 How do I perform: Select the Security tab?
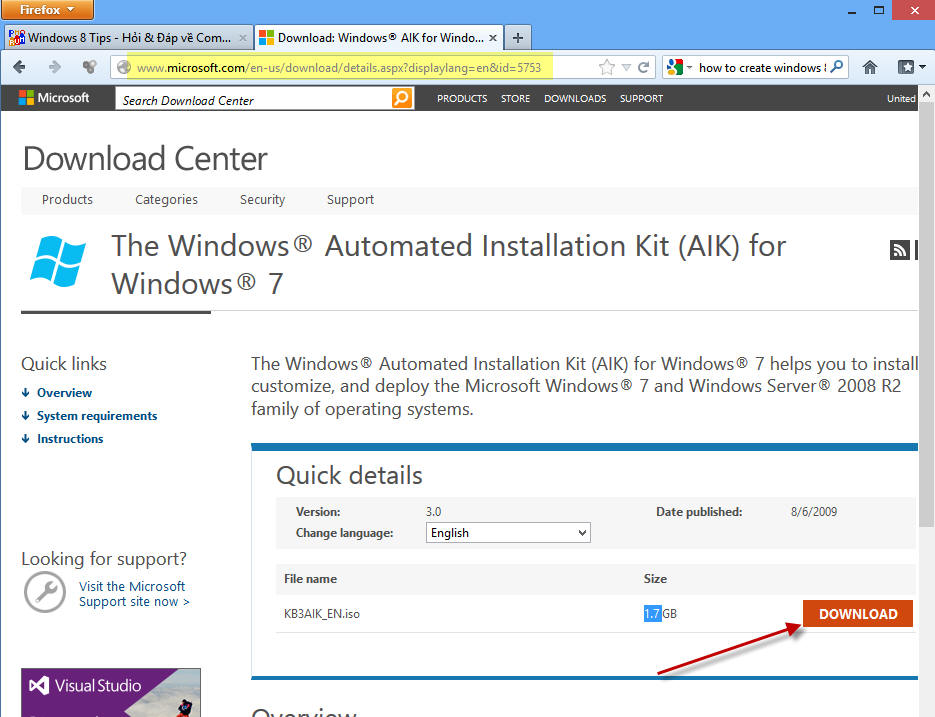(262, 200)
